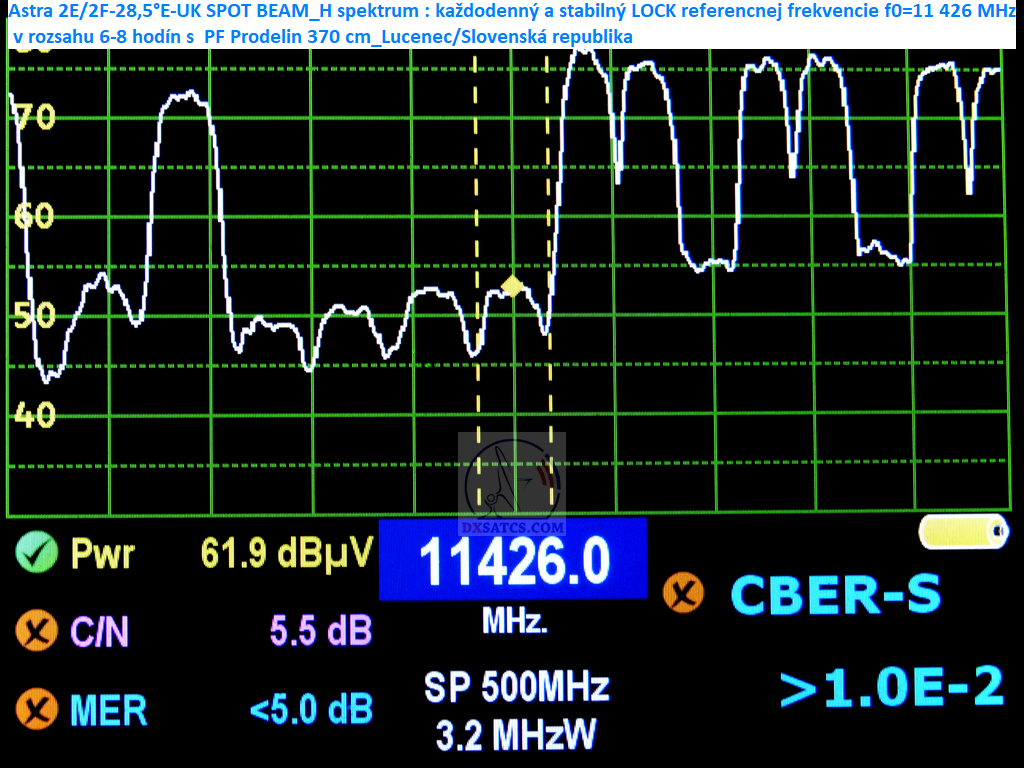Click the 5.5 dB C/N value
Image resolution: width=1024 pixels, height=768 pixels.
pos(321,631)
